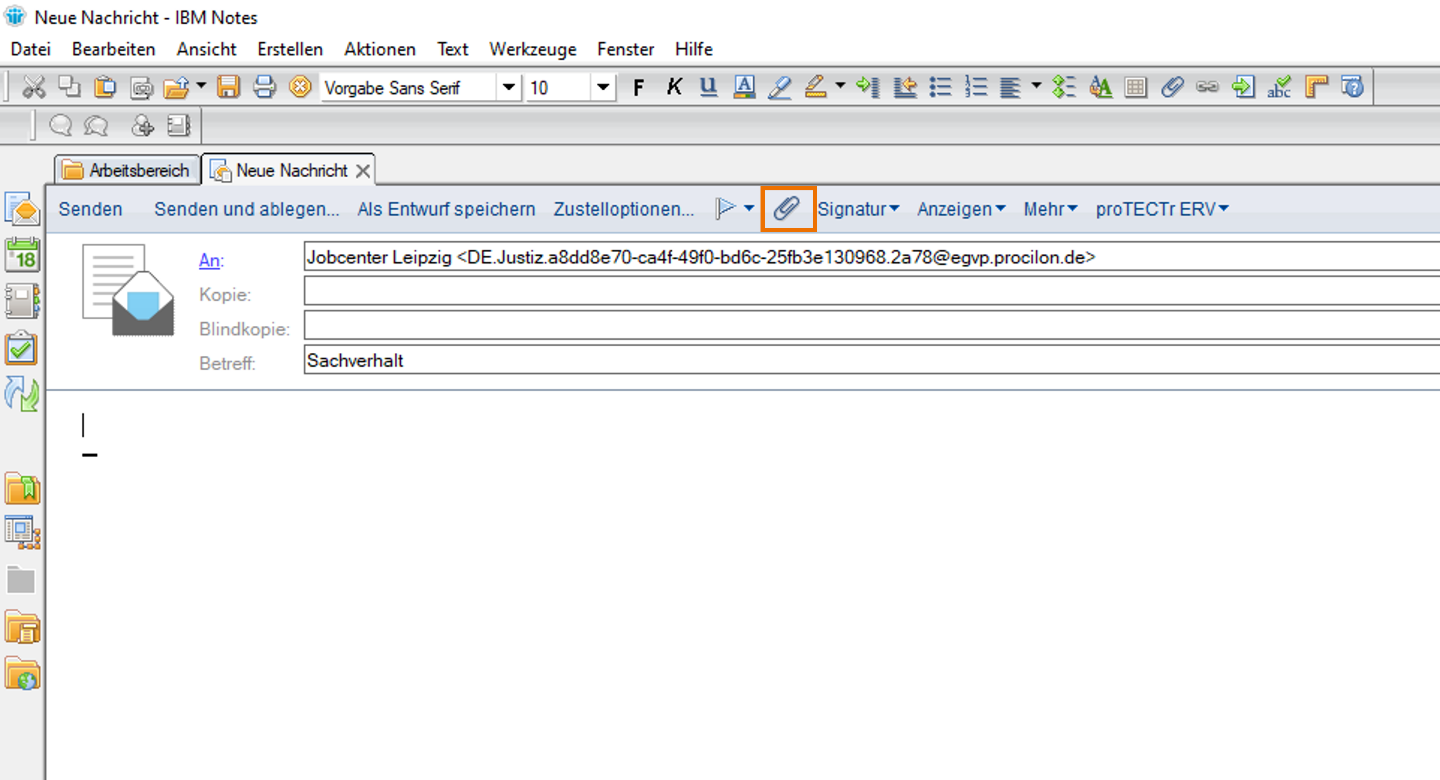This screenshot has width=1440, height=780.
Task: Run the spell check abc icon
Action: pos(1279,88)
